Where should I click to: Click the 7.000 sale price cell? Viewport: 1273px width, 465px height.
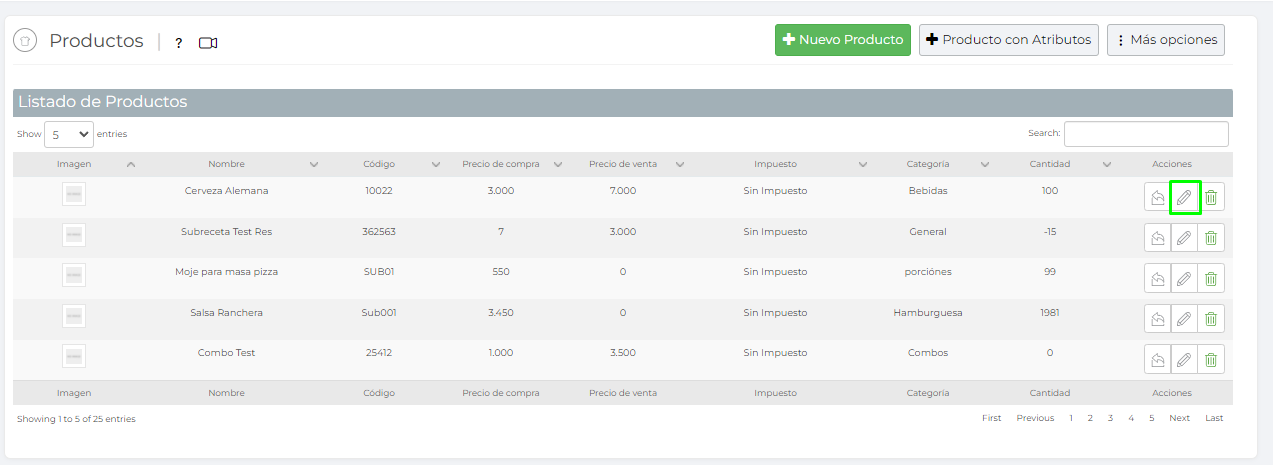623,190
